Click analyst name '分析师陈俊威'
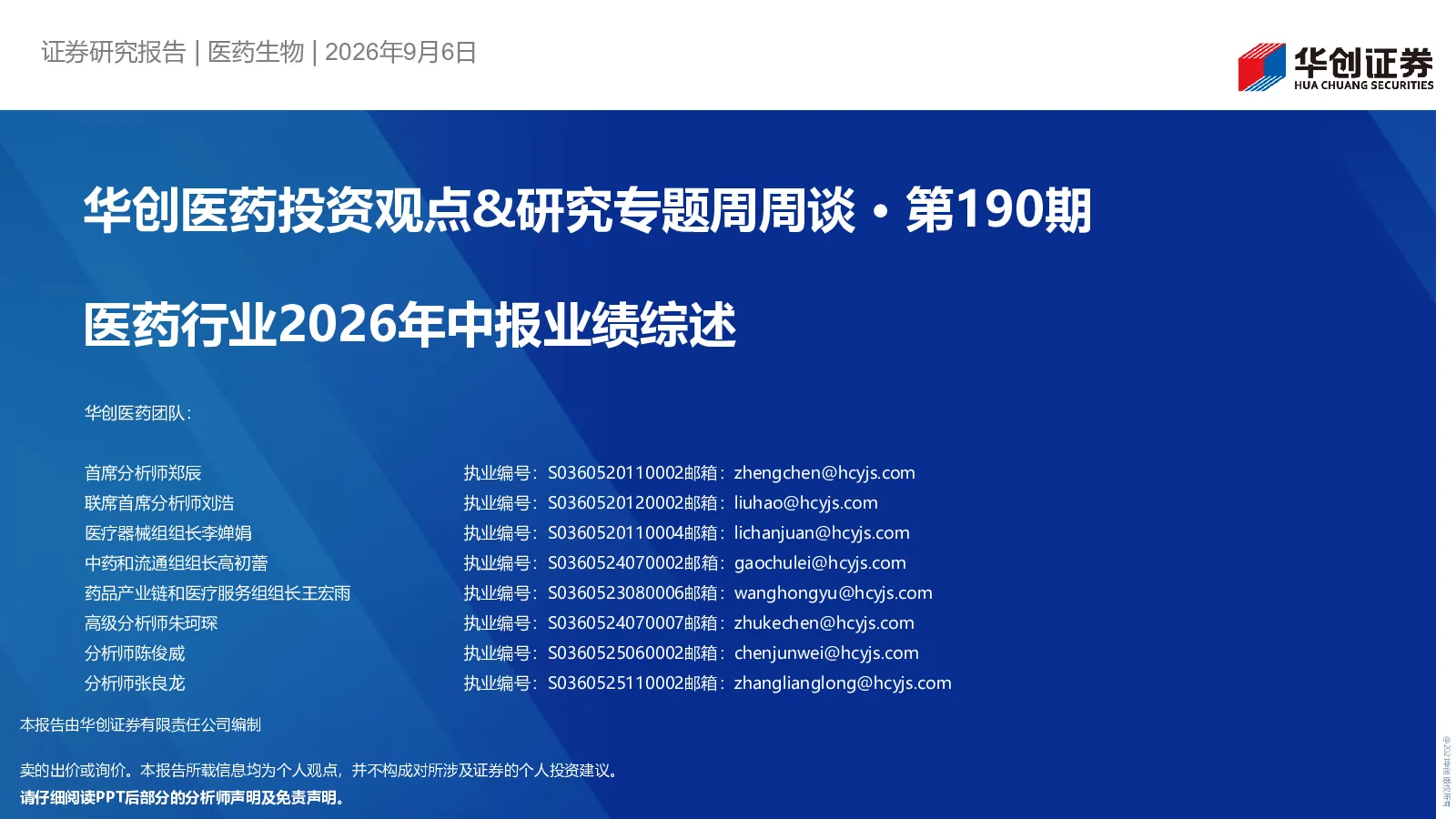Screen dimensions: 1456x819 click(x=135, y=653)
